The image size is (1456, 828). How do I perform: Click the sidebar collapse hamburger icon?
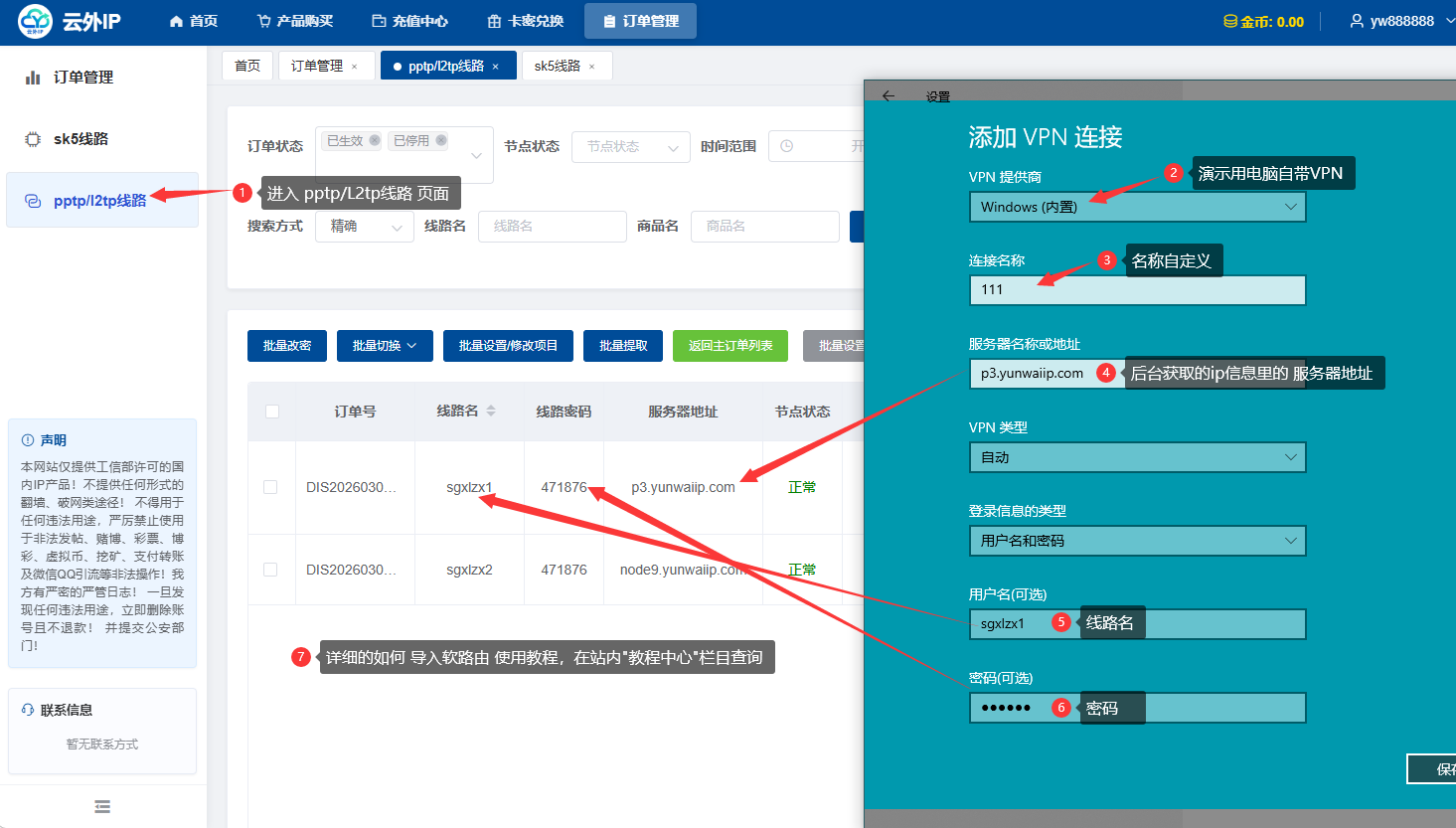[x=102, y=806]
